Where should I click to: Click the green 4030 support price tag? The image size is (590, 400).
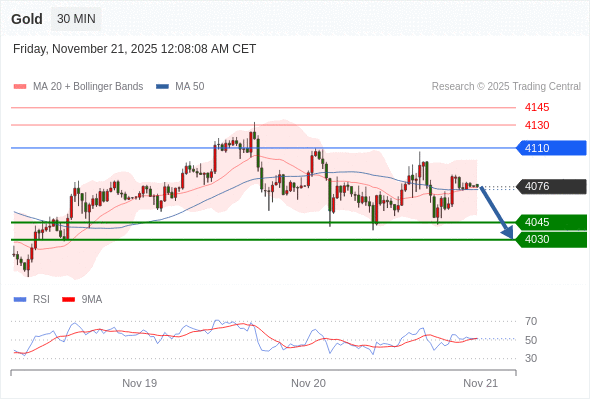pyautogui.click(x=551, y=239)
